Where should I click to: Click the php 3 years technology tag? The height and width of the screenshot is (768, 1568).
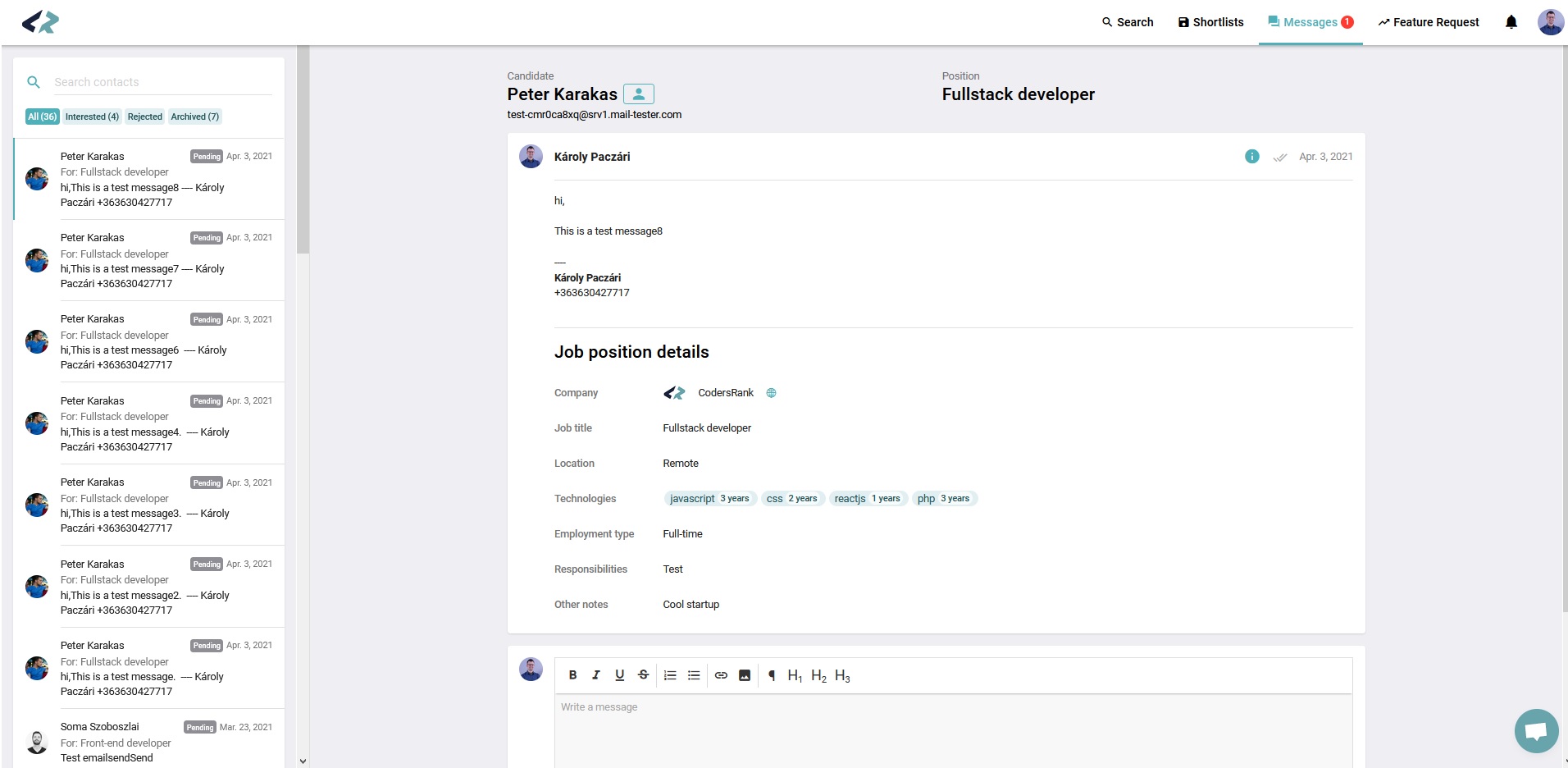pyautogui.click(x=944, y=498)
